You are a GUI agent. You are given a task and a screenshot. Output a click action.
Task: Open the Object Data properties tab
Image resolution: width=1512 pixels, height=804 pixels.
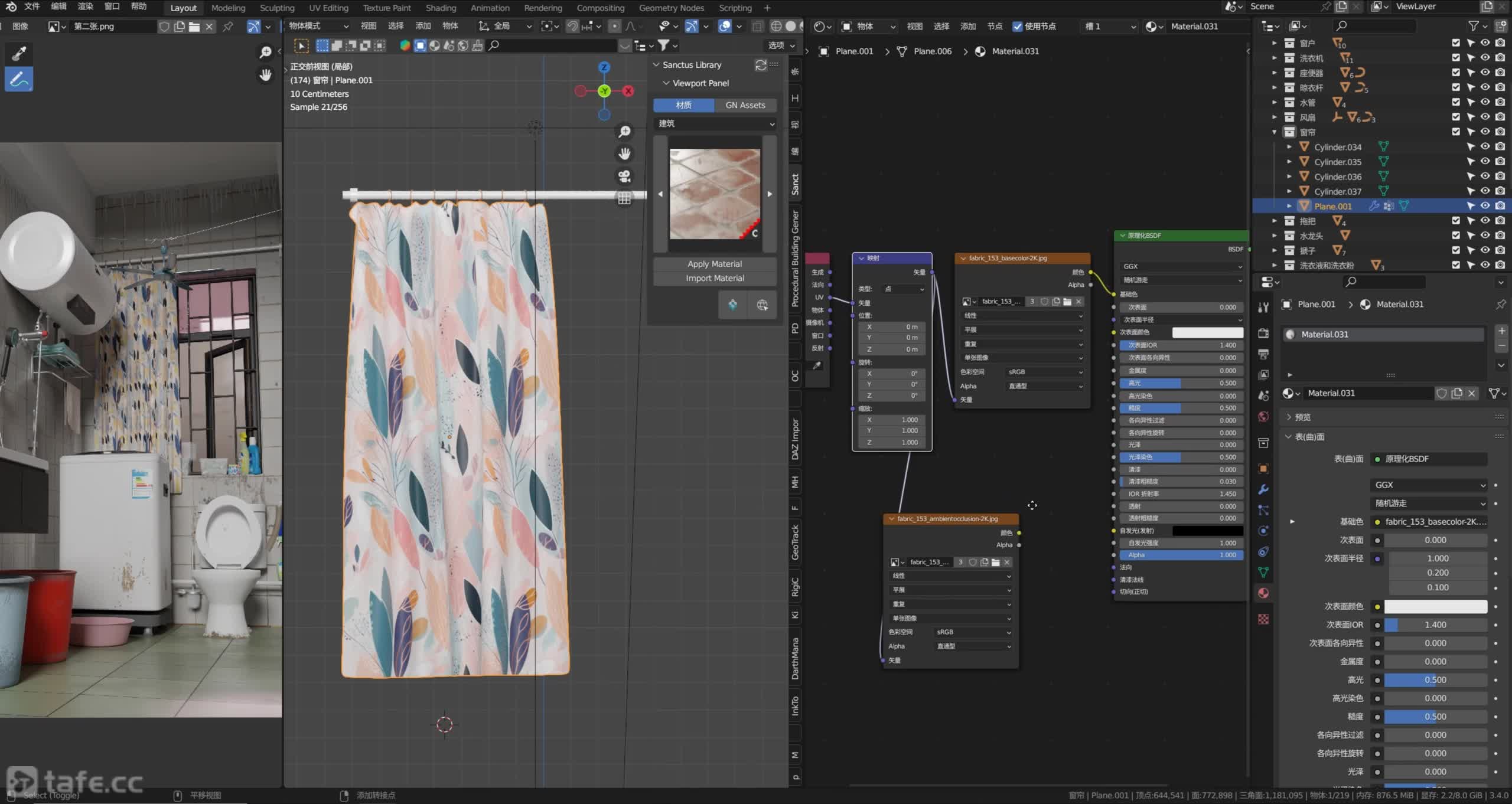click(x=1263, y=572)
